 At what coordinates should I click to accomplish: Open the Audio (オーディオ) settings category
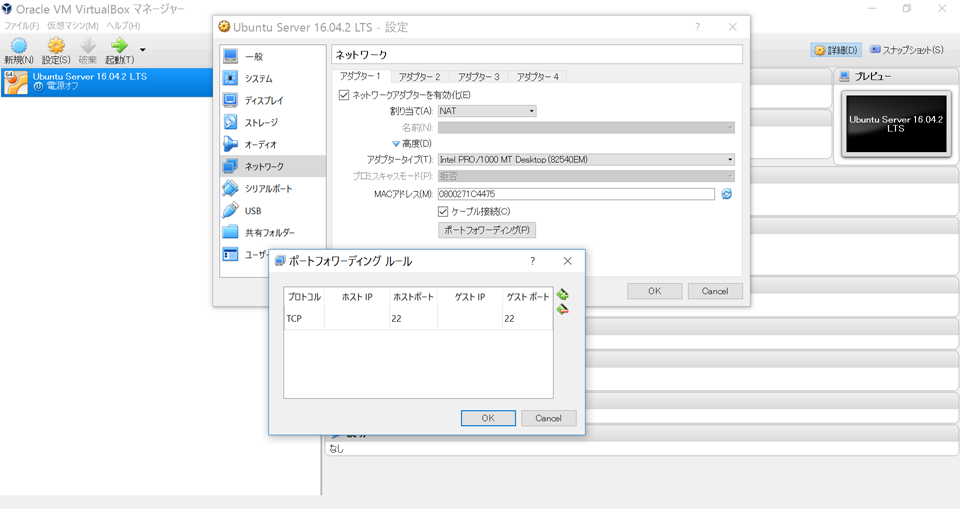(272, 145)
